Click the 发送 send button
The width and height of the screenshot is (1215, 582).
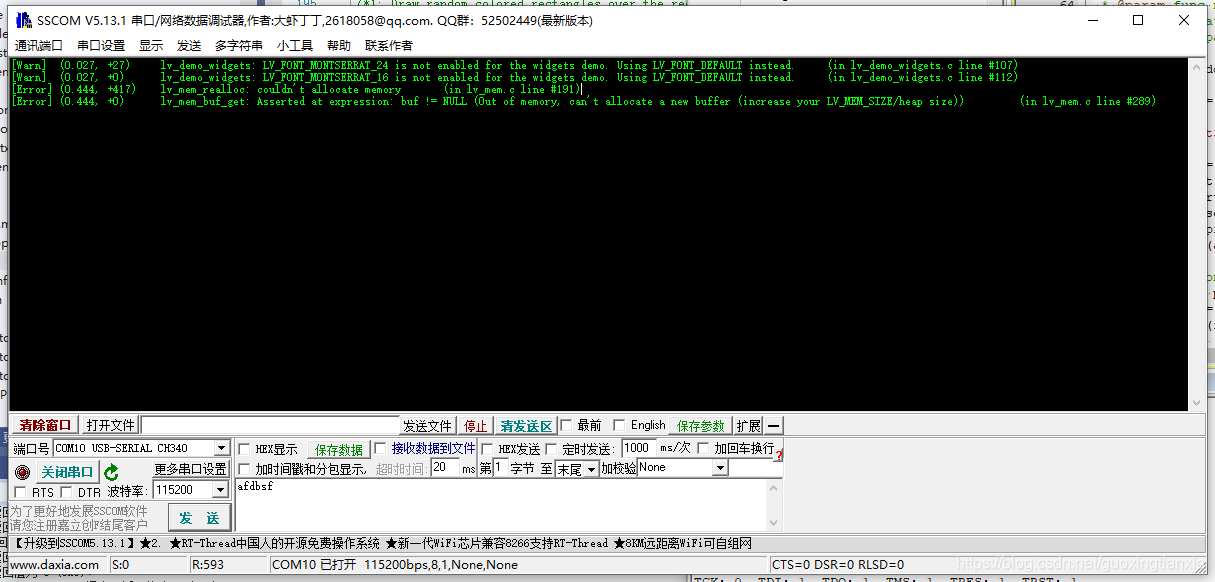[199, 518]
